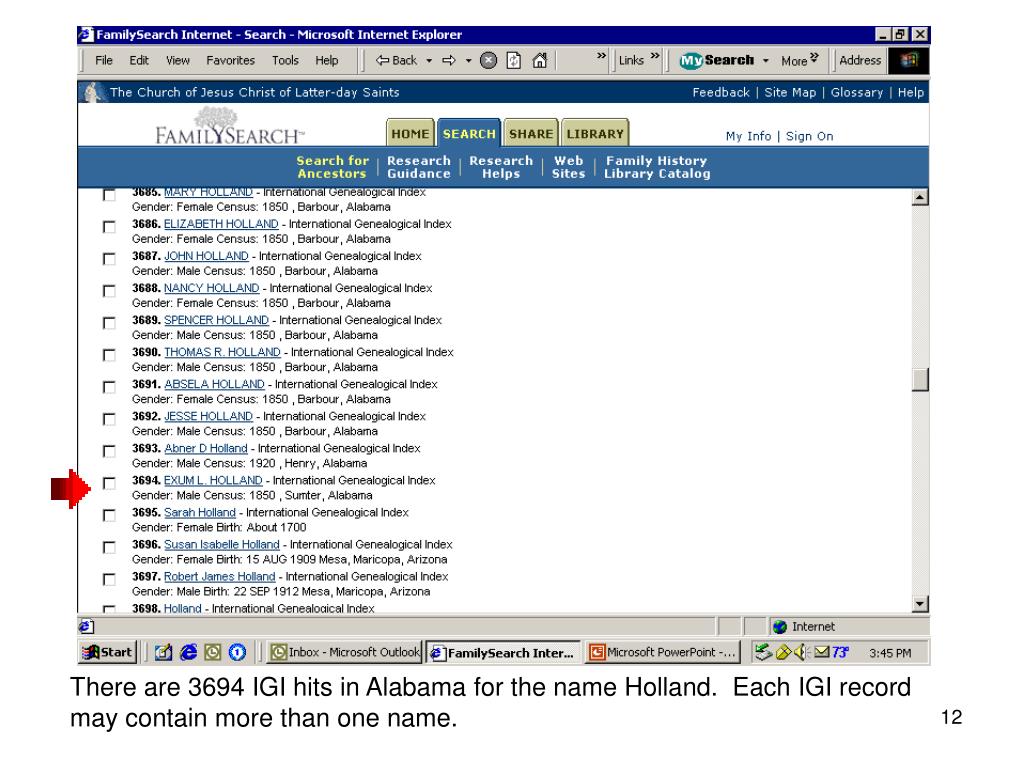
Task: Click the Help link in header
Action: click(910, 93)
